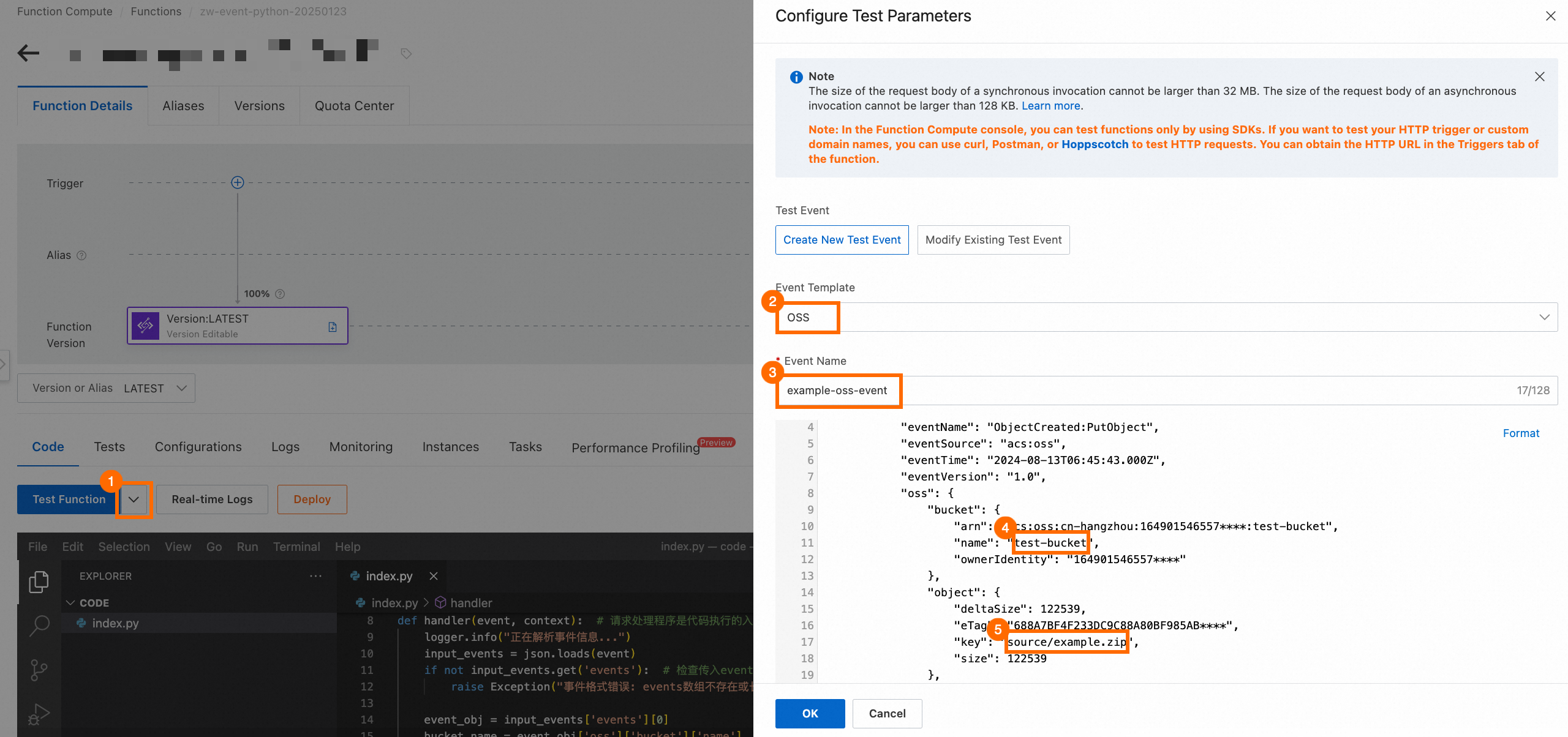
Task: Open the Learn more link
Action: (x=1050, y=106)
